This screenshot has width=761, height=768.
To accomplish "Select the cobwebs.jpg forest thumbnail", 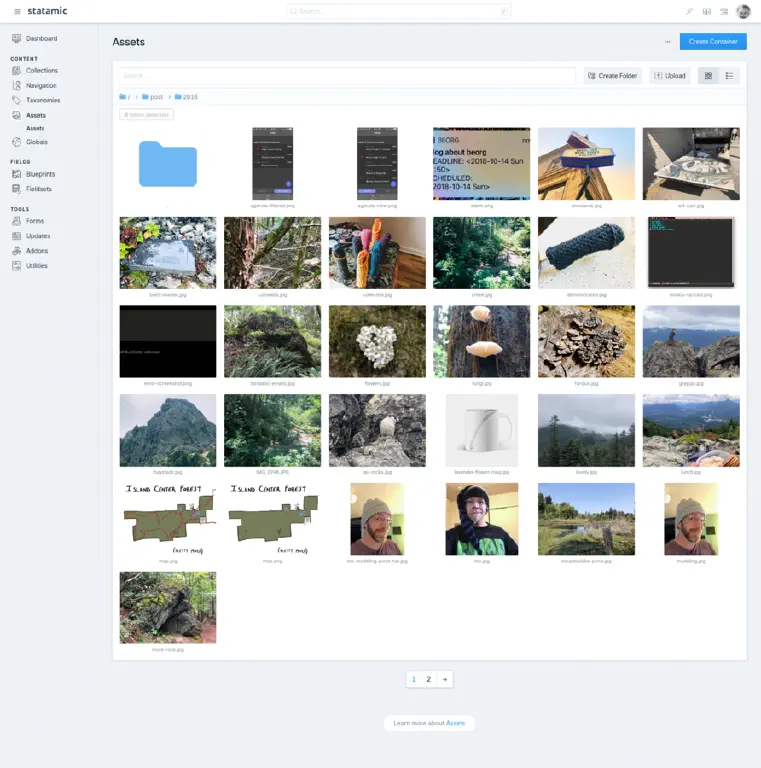I will tap(273, 253).
